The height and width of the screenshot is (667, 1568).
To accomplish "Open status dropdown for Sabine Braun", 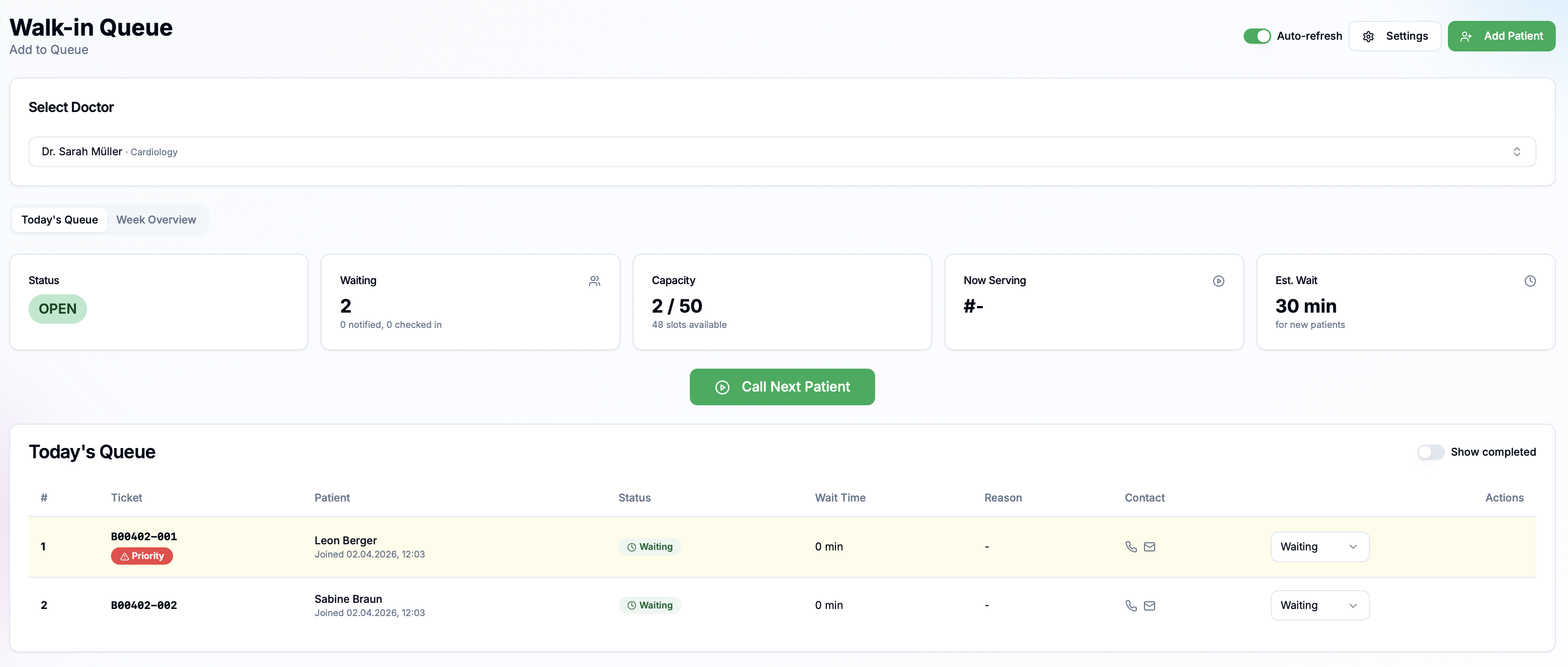I will pos(1320,605).
